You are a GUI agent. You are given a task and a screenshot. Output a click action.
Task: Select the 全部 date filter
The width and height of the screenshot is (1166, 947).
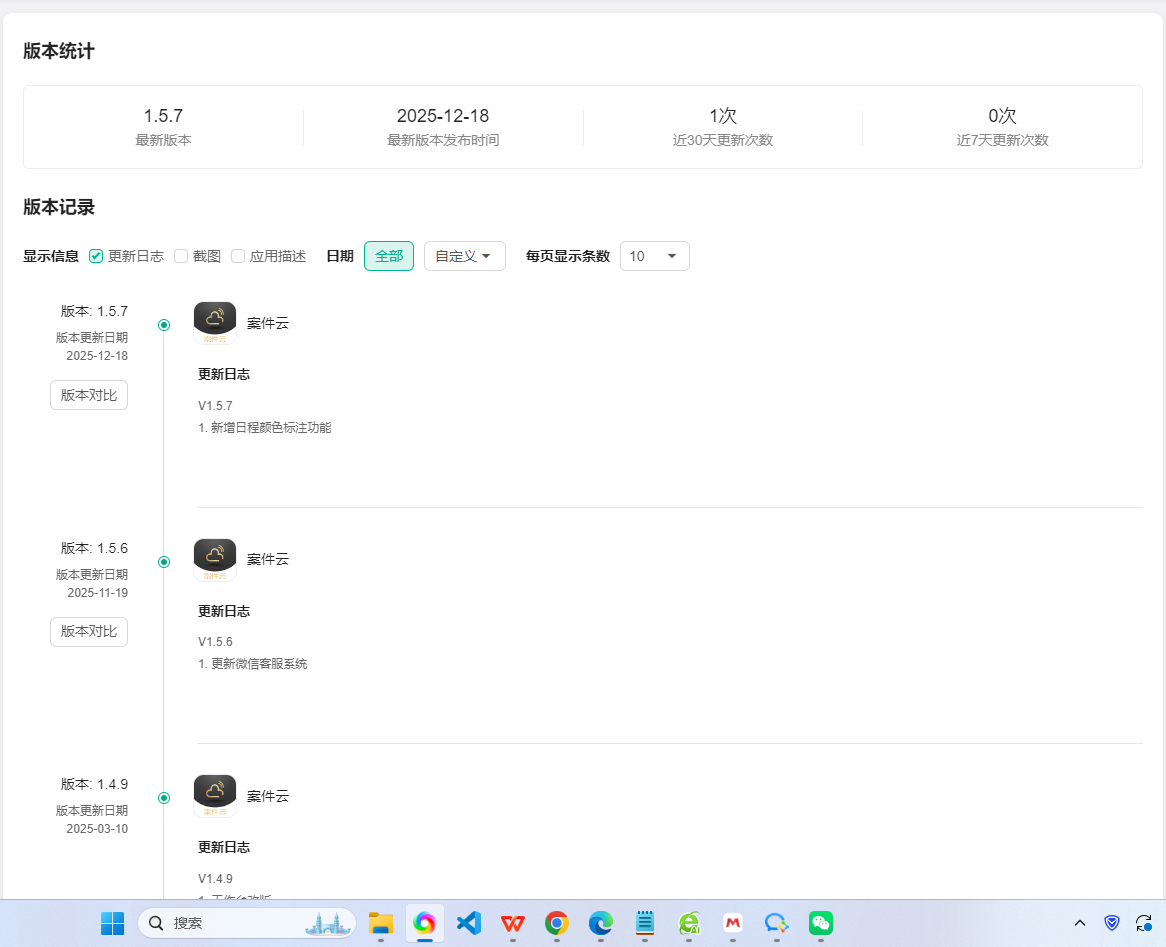pos(388,256)
